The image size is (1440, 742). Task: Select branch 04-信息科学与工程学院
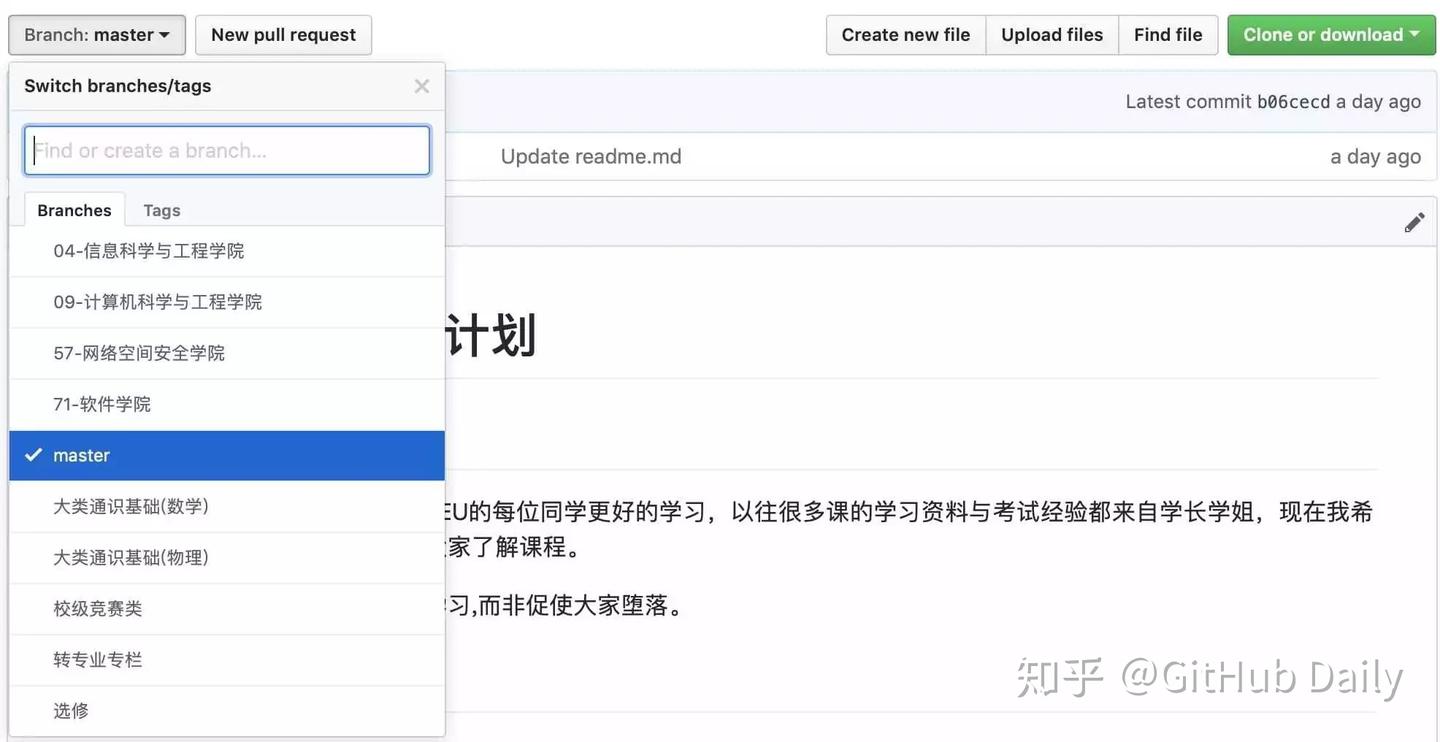(x=227, y=251)
